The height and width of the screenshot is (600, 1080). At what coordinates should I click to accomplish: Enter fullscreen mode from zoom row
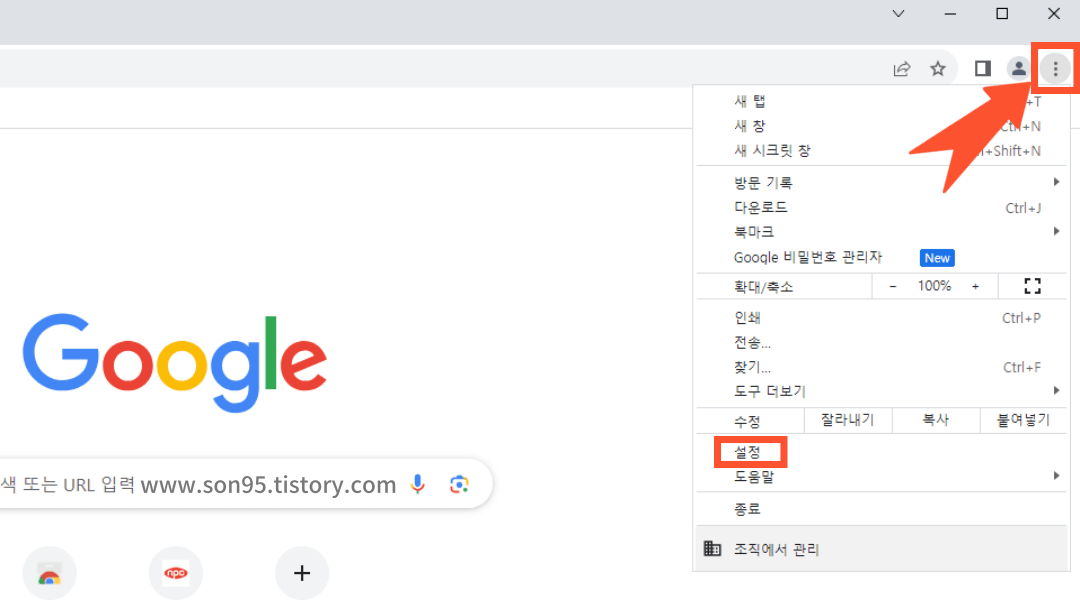point(1032,286)
